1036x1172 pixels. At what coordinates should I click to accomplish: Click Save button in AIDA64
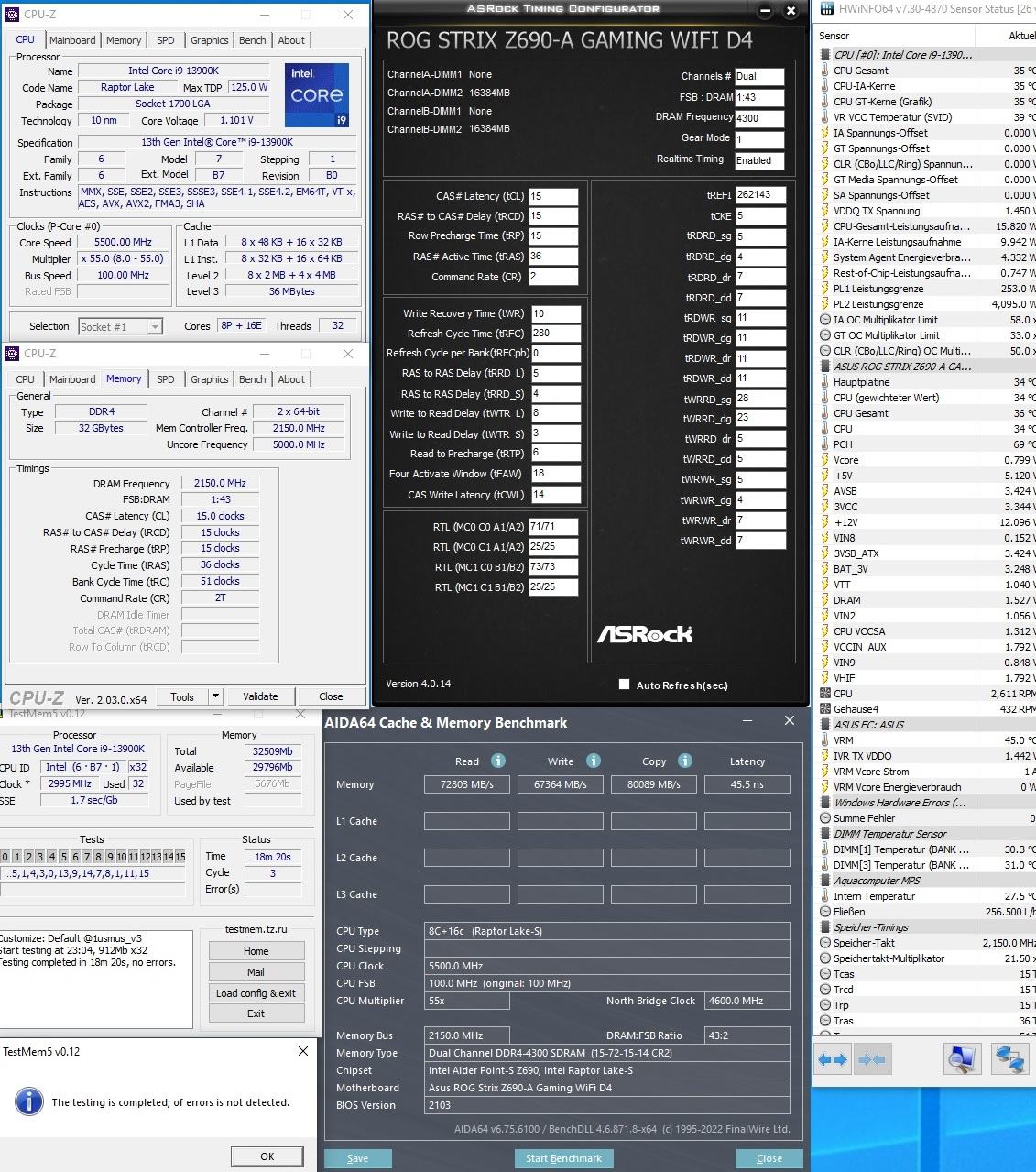(x=357, y=1158)
